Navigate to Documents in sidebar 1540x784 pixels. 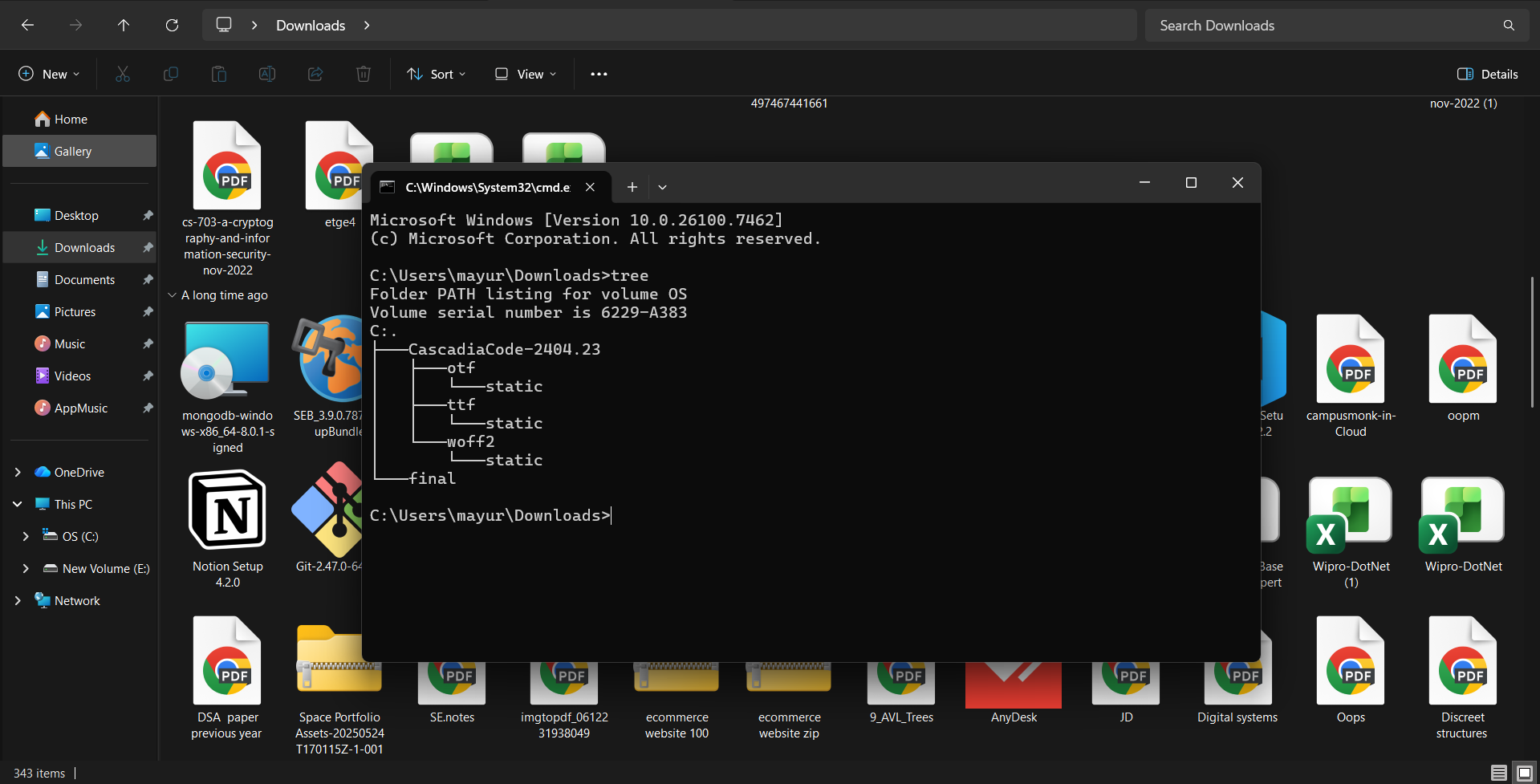click(84, 280)
